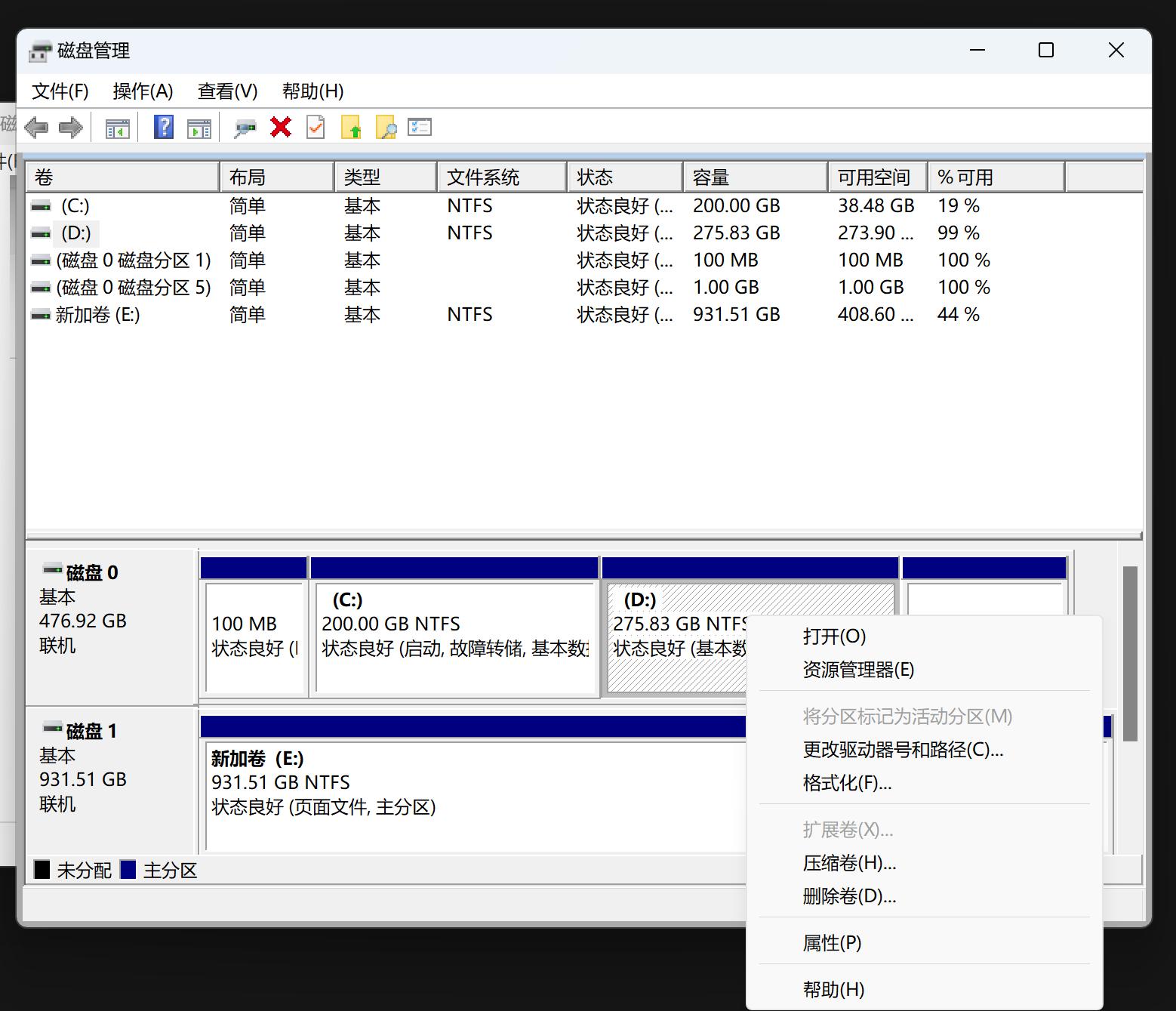The image size is (1176, 1011).
Task: Click the drive icon beside (C:) in the volume list
Action: click(41, 206)
